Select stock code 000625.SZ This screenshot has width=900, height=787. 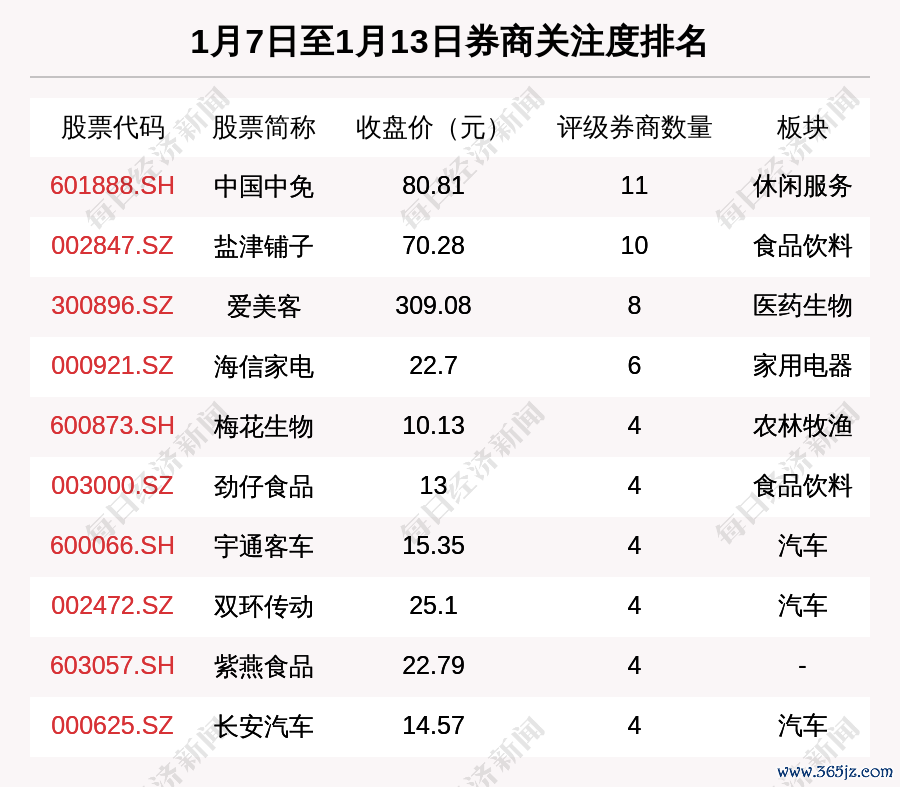[x=112, y=726]
